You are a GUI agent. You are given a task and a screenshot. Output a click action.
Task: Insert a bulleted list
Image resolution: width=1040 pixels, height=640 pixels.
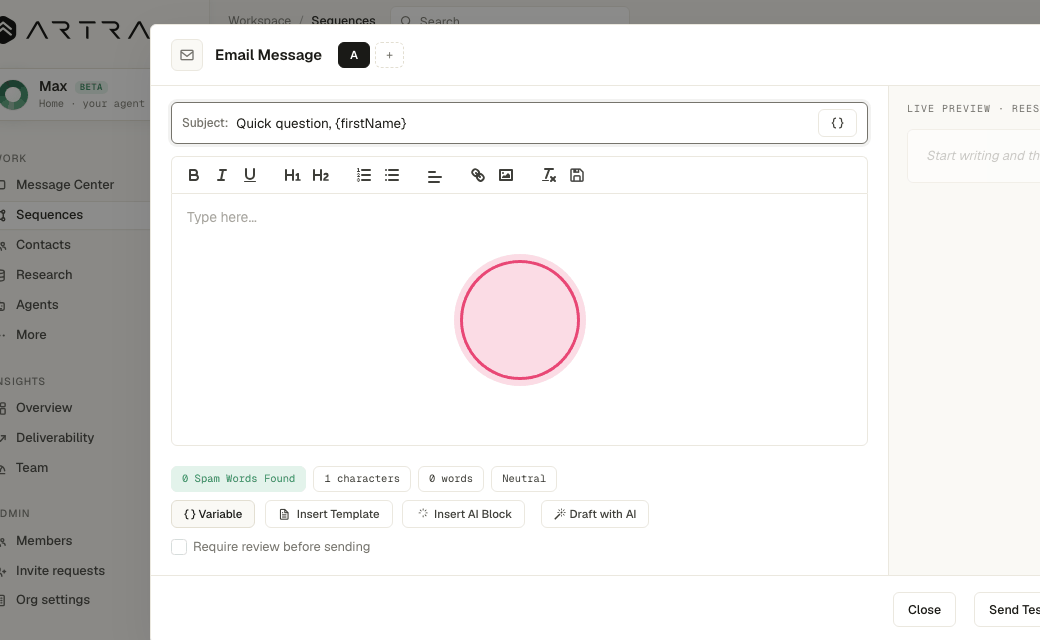[392, 175]
